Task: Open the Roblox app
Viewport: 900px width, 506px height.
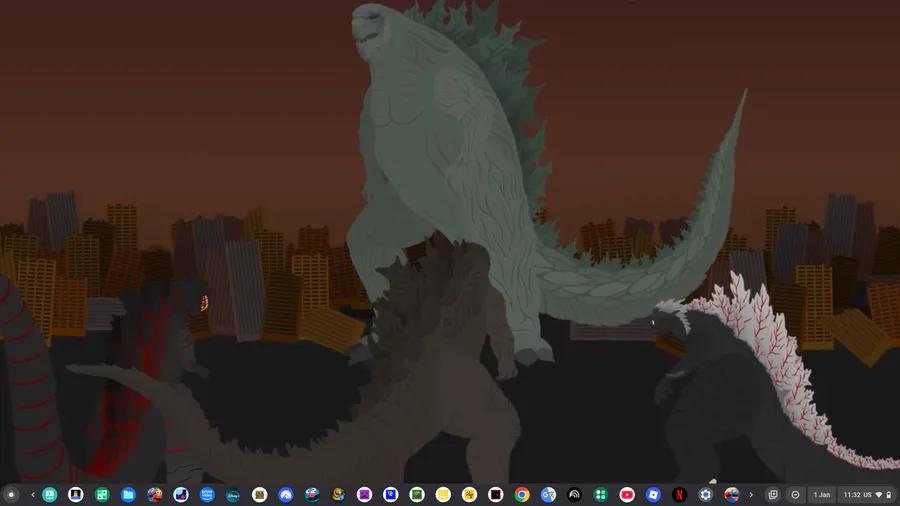Action: tap(653, 495)
